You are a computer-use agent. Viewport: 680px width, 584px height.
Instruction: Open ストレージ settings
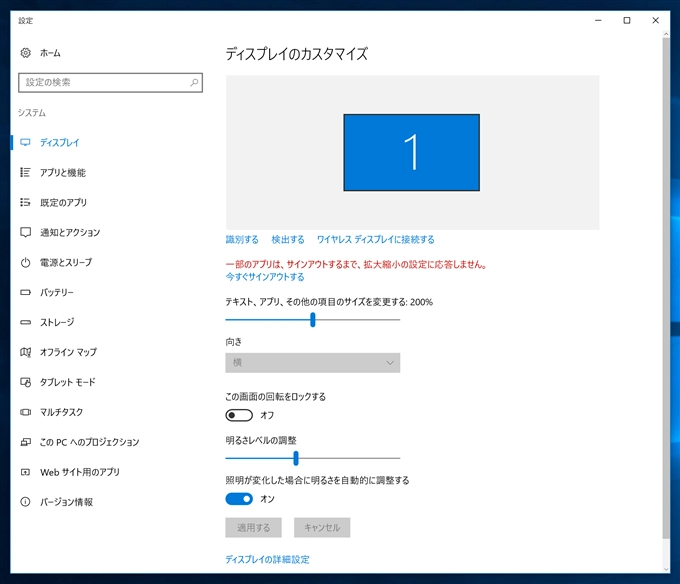coord(57,322)
